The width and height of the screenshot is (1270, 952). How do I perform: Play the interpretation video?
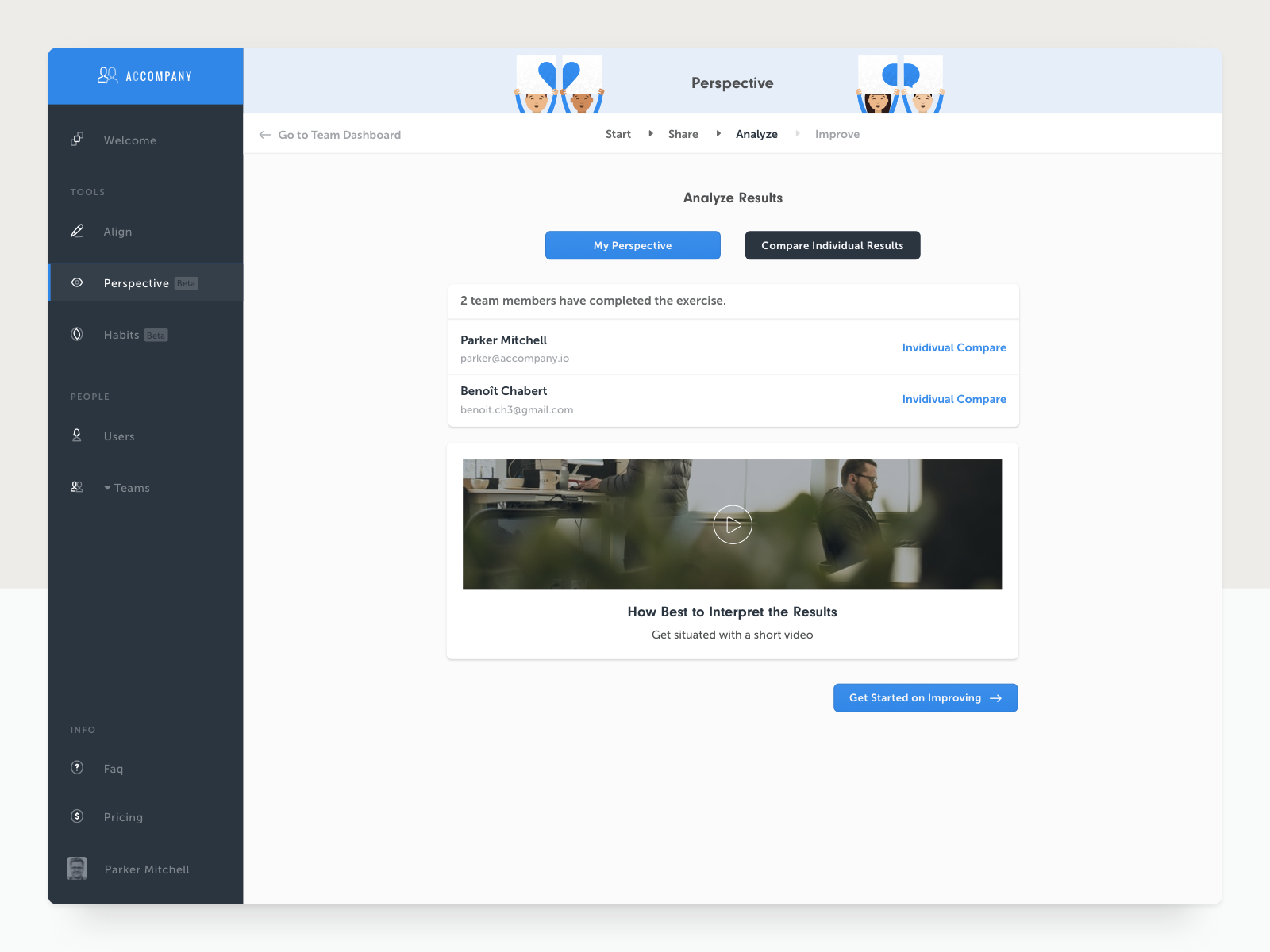(x=733, y=524)
